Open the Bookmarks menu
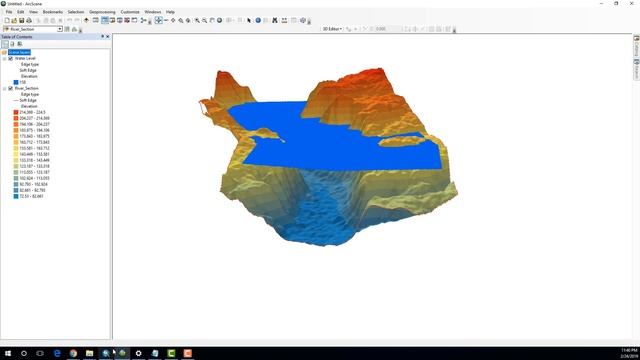The height and width of the screenshot is (360, 640). point(53,12)
